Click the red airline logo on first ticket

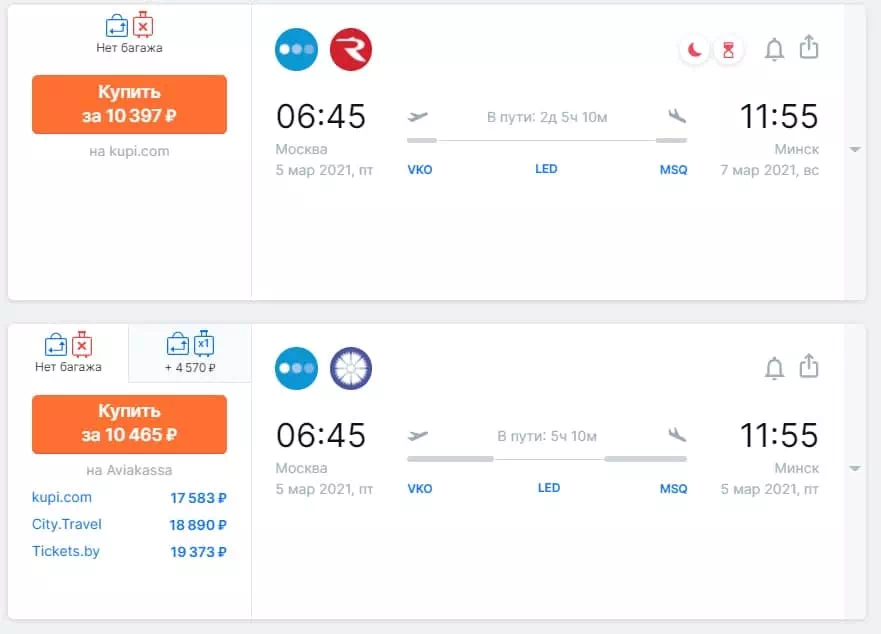coord(350,49)
